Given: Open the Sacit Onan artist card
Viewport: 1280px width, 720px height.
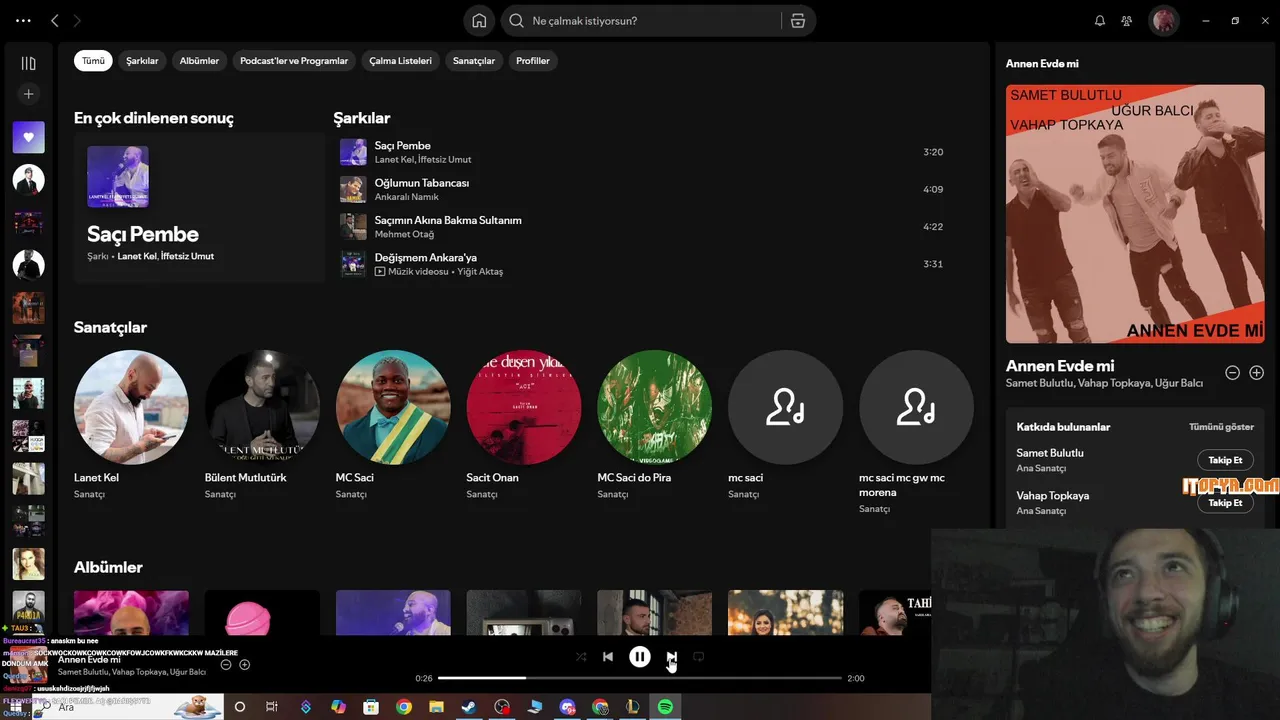Looking at the screenshot, I should (524, 425).
